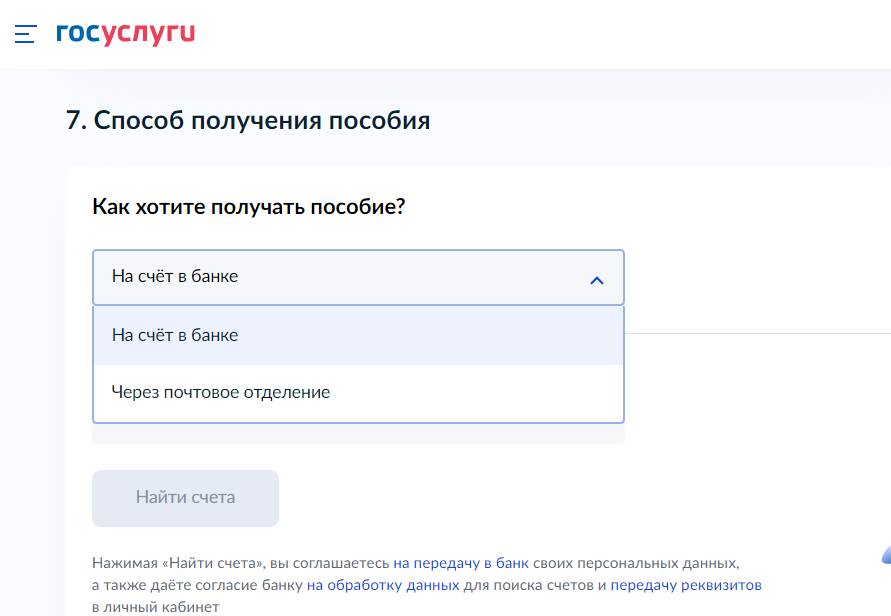The image size is (891, 616).
Task: Click the word 'Госуслуги' in the header
Action: [124, 33]
